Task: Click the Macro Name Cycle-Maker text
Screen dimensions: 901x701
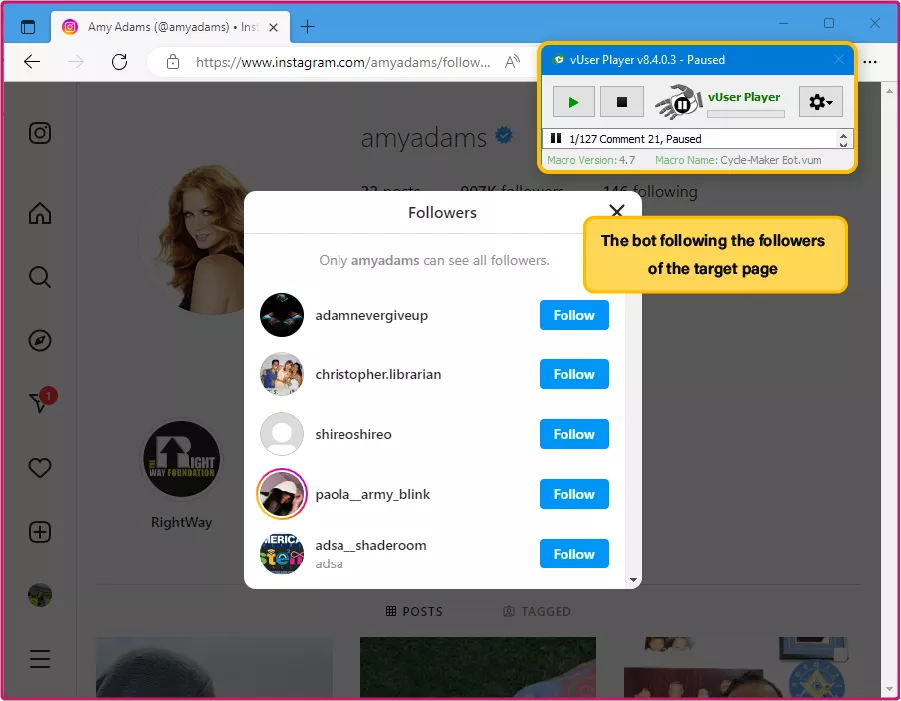Action: pyautogui.click(x=738, y=160)
